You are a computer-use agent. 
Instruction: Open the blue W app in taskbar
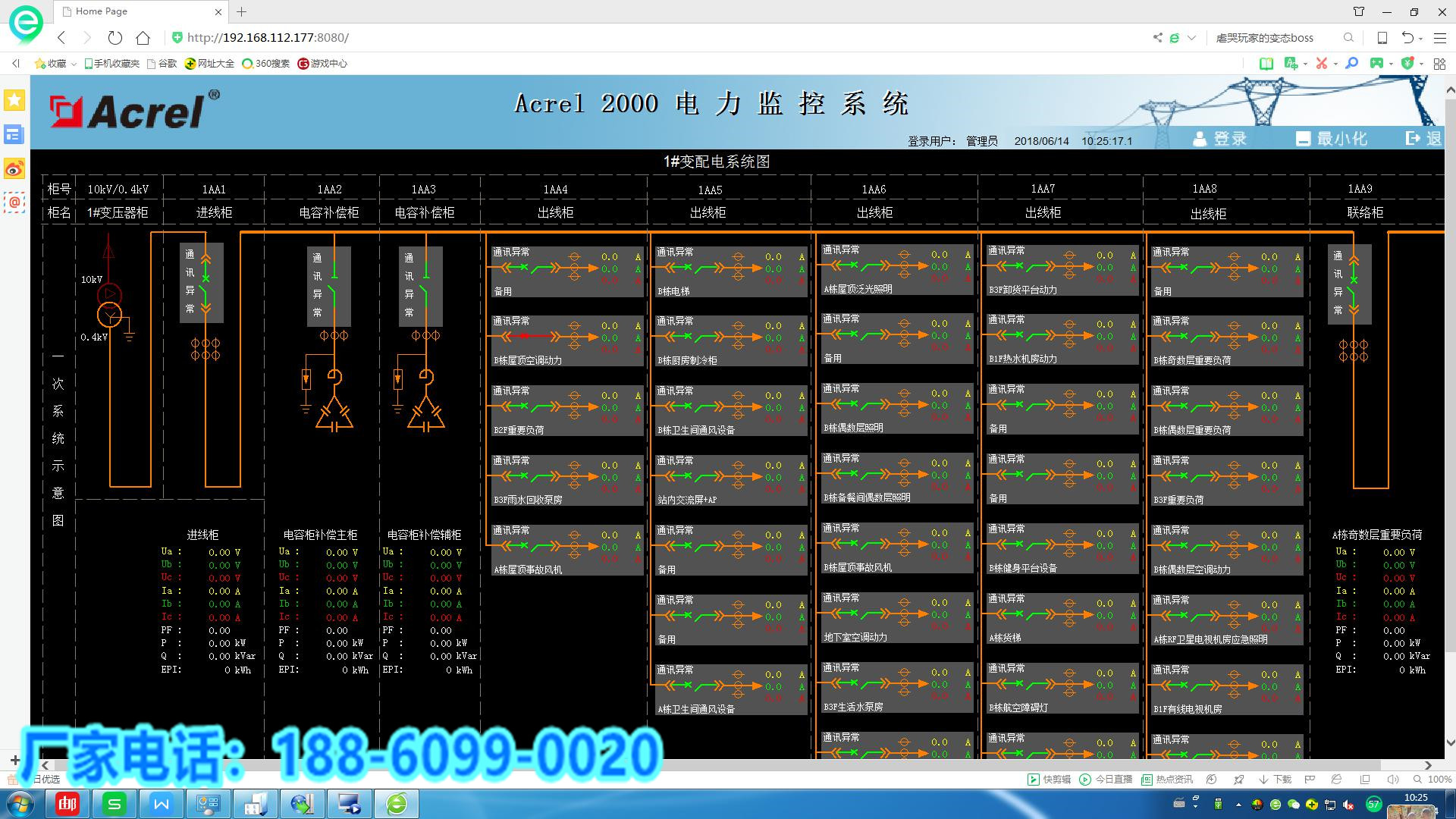pos(162,804)
